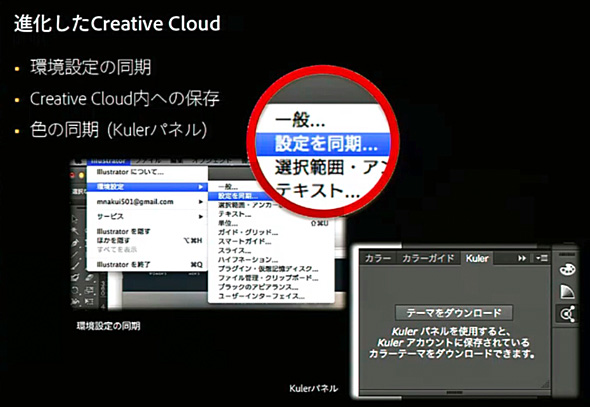Switch to the カラー tab
This screenshot has width=590, height=407.
[x=378, y=259]
